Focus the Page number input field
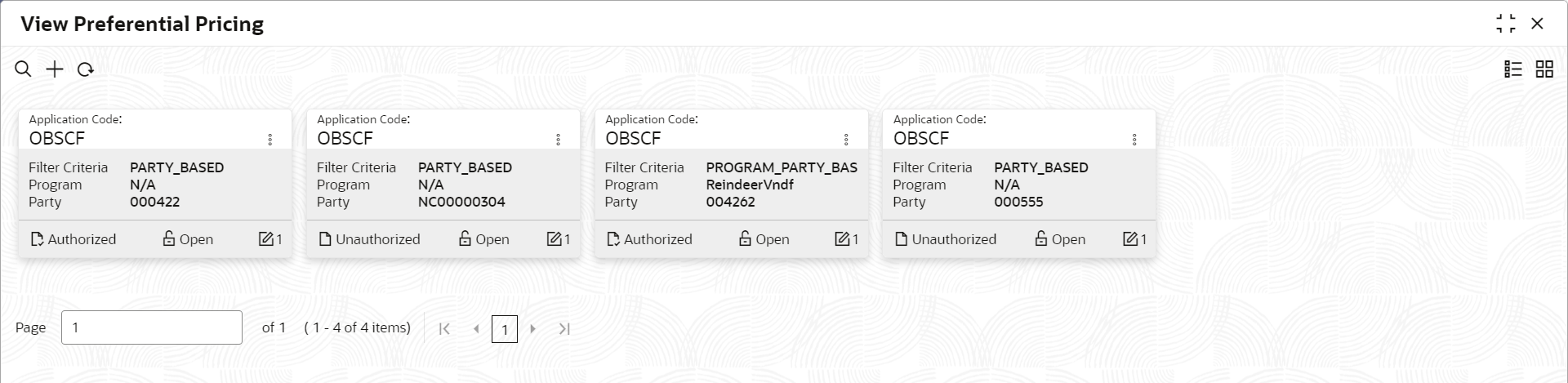1568x383 pixels. tap(152, 327)
